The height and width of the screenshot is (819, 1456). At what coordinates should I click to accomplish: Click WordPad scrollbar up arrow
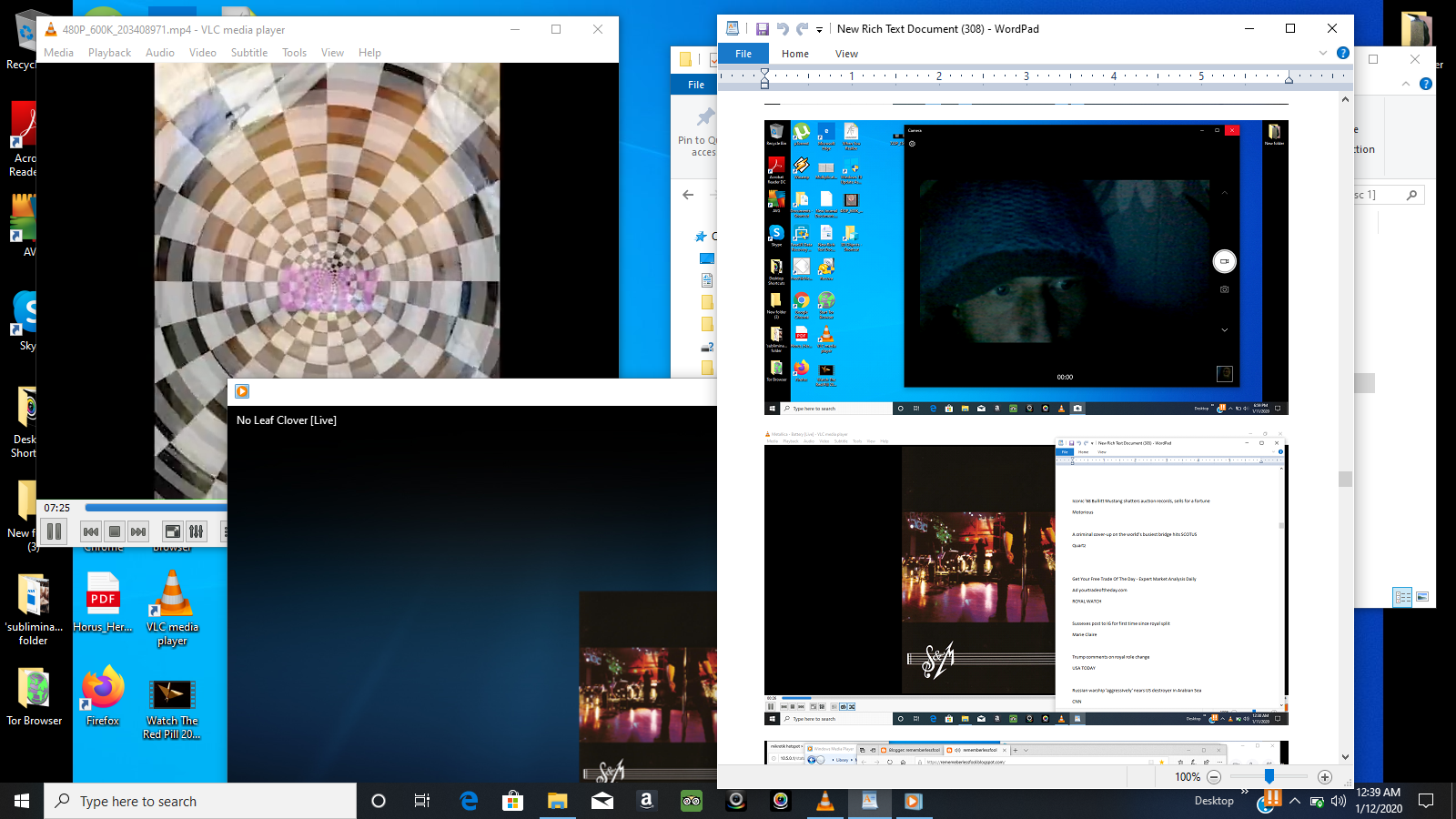click(1345, 98)
